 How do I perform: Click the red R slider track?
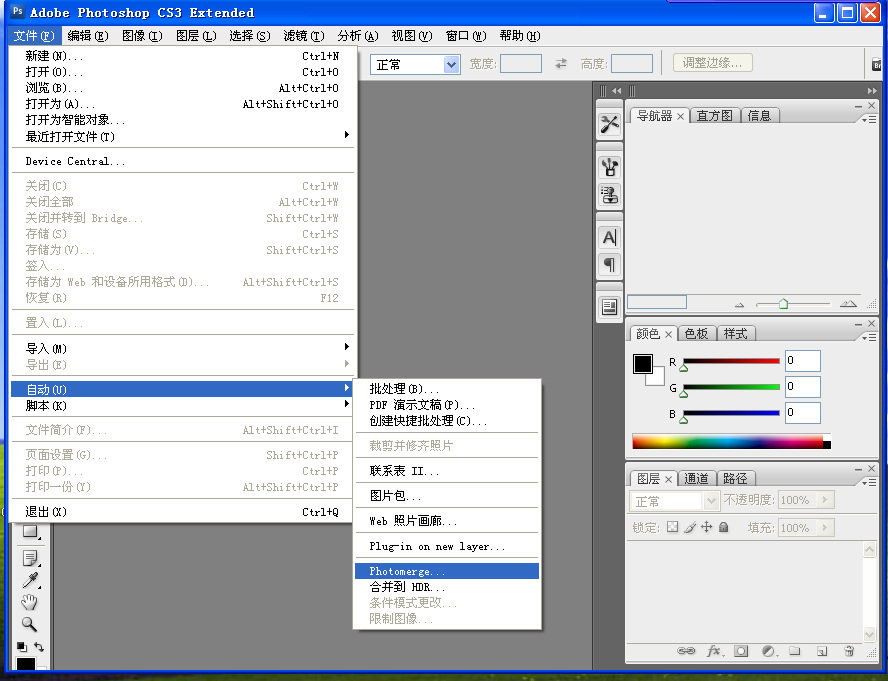[731, 361]
